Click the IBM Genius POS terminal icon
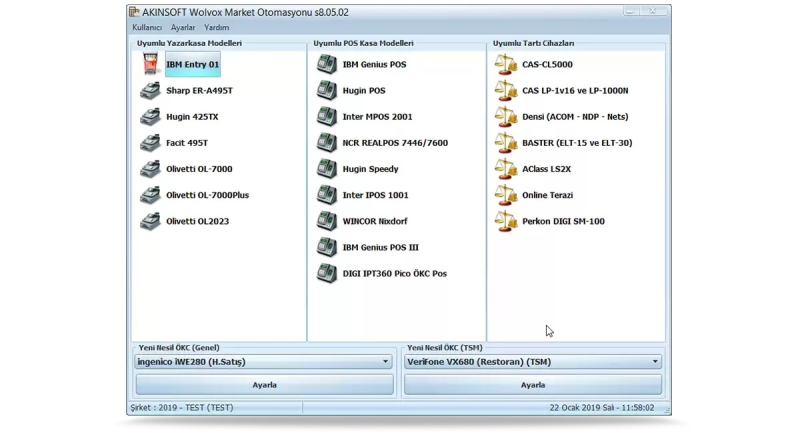Screen dimensions: 800x435 (327, 64)
